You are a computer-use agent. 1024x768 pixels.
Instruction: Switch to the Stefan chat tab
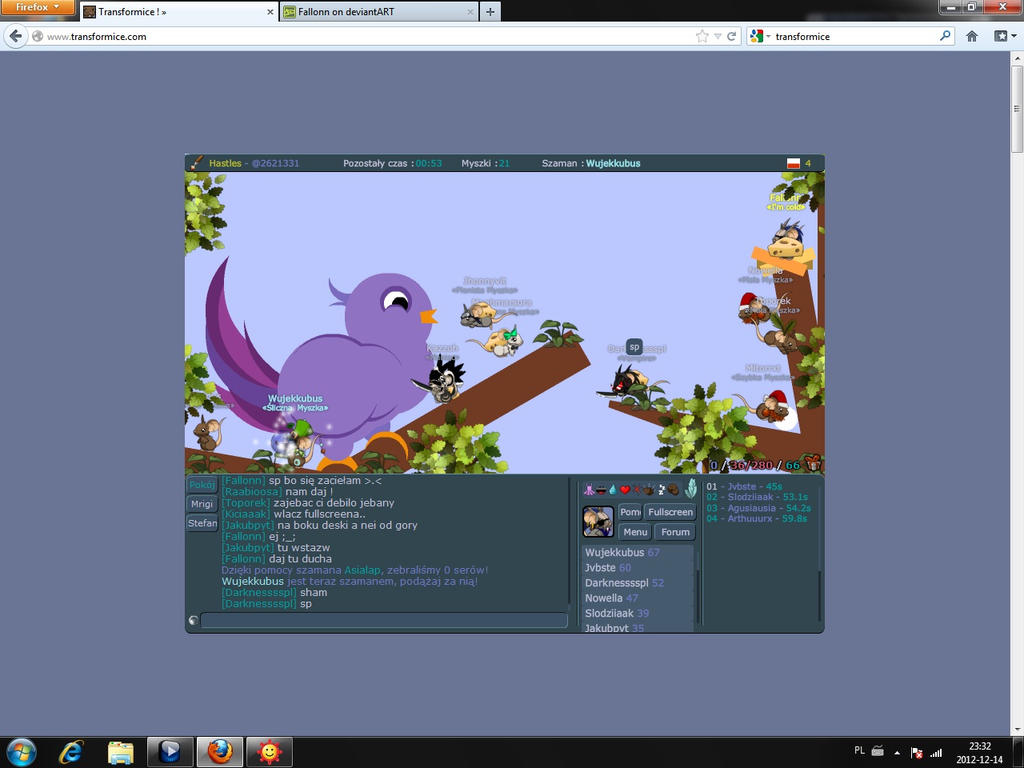tap(202, 523)
